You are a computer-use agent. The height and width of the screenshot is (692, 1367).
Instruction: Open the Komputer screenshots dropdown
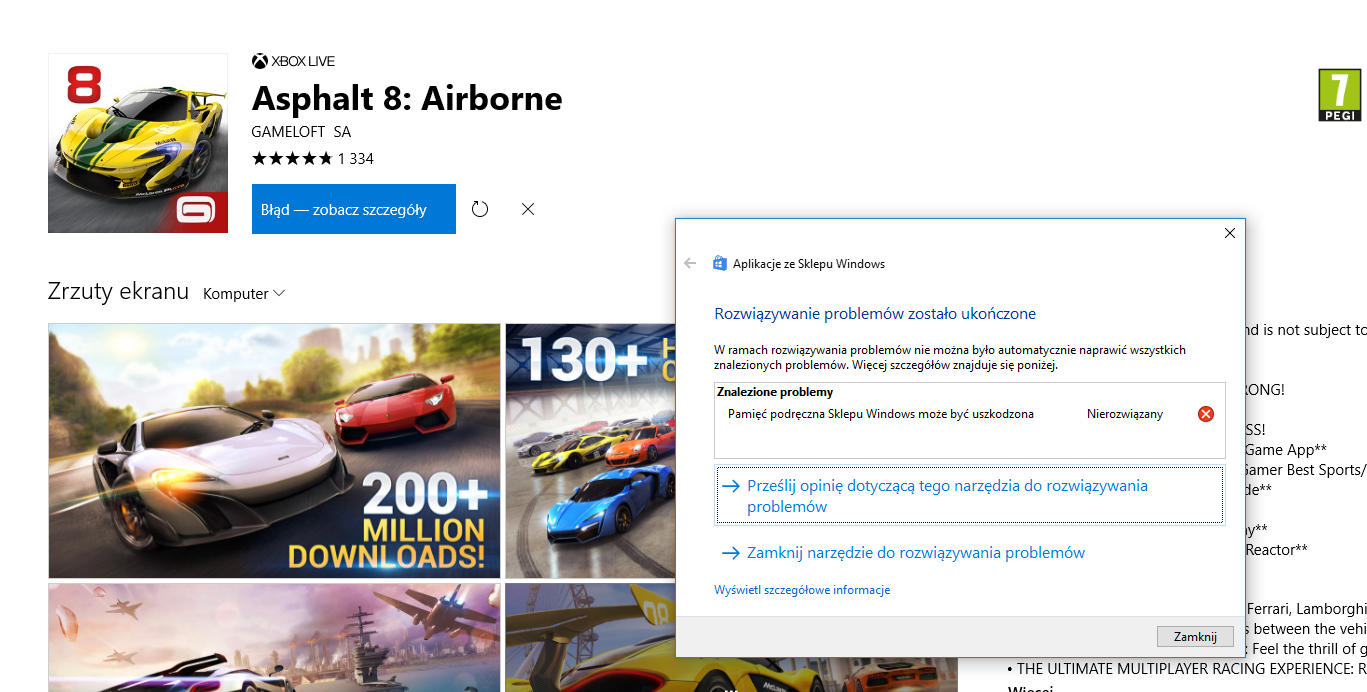coord(244,293)
